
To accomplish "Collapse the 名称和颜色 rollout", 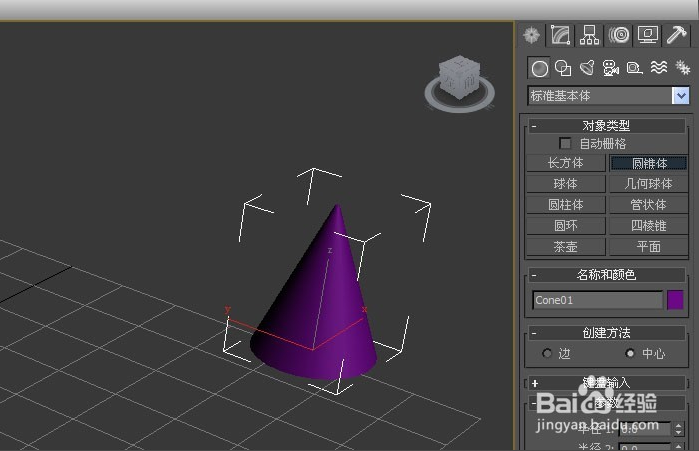I will pos(606,275).
